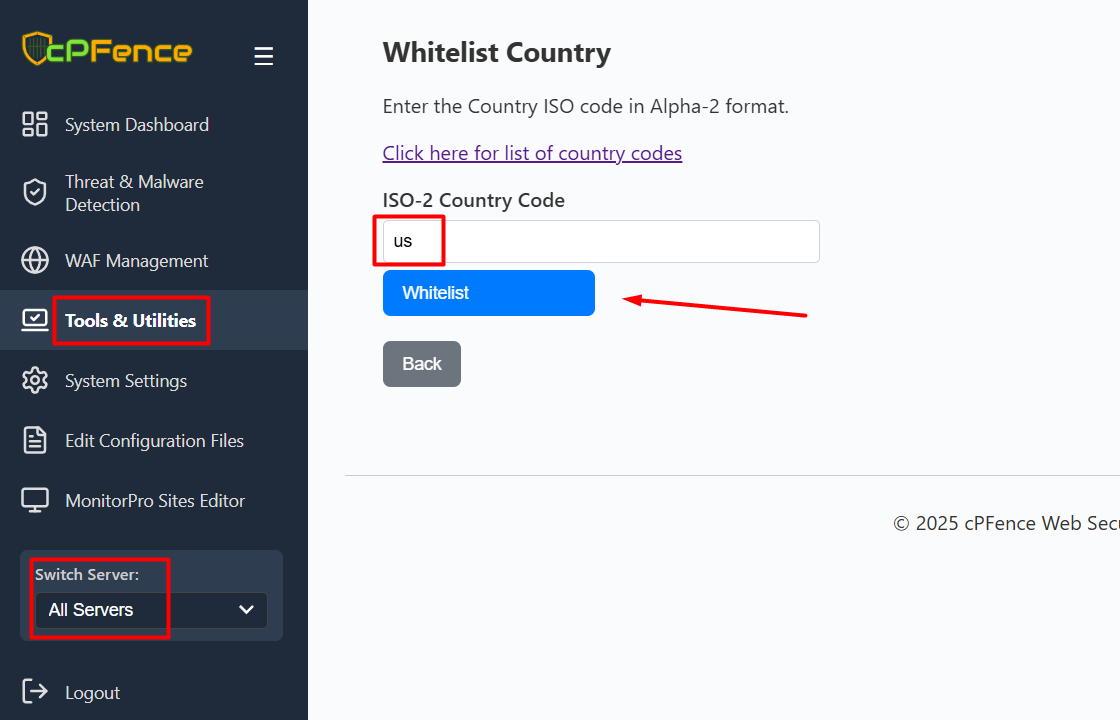The image size is (1120, 720).
Task: Click the MonitorPro Sites Editor screen icon
Action: click(x=35, y=501)
